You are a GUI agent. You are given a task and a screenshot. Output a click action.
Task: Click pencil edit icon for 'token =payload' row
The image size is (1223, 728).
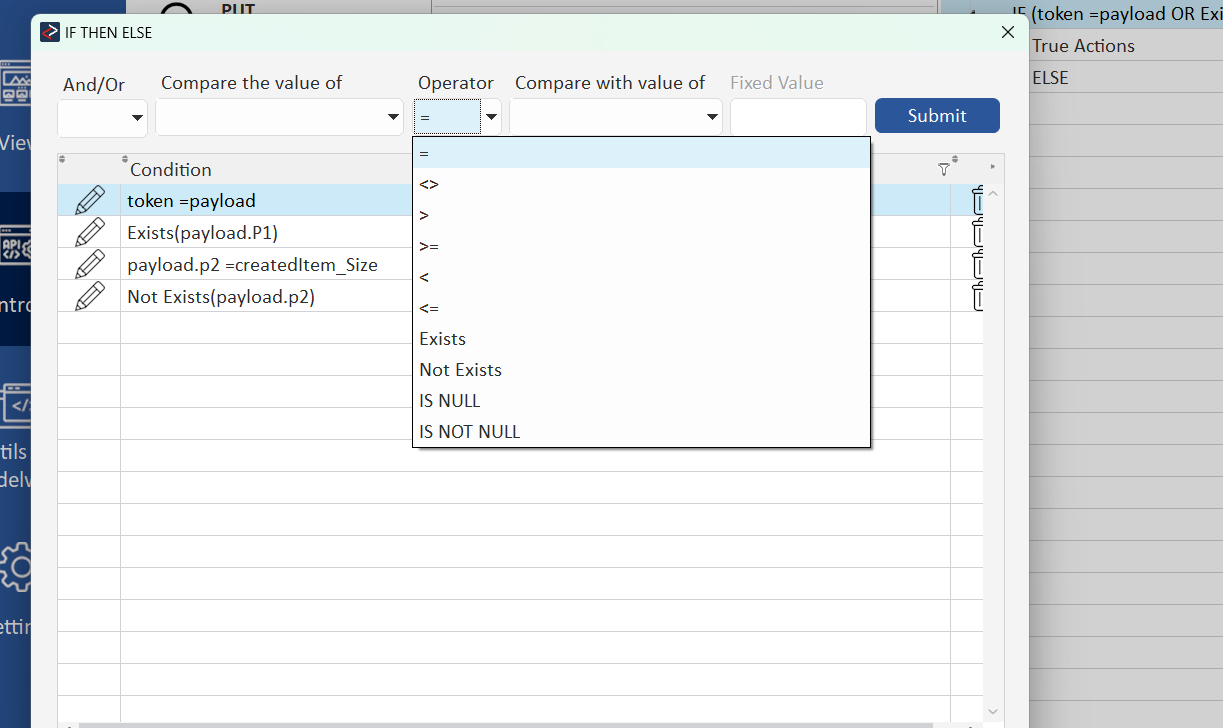point(89,201)
